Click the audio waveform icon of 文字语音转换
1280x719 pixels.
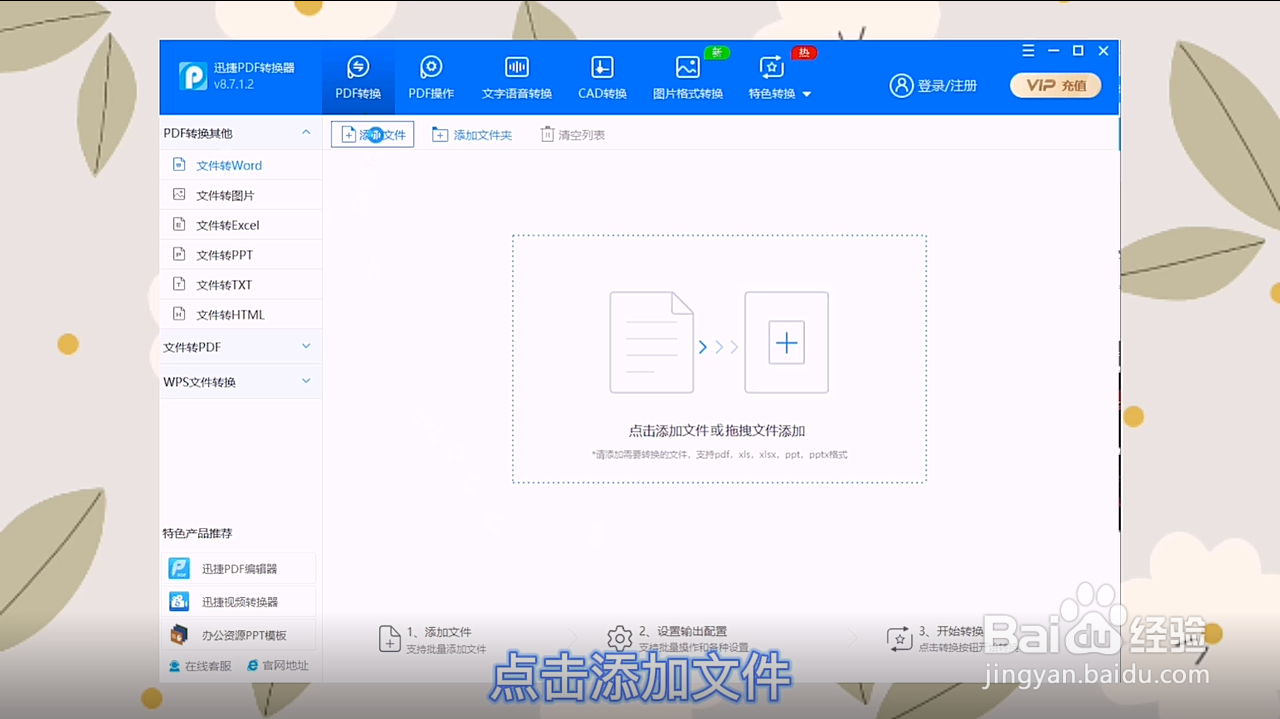tap(517, 67)
